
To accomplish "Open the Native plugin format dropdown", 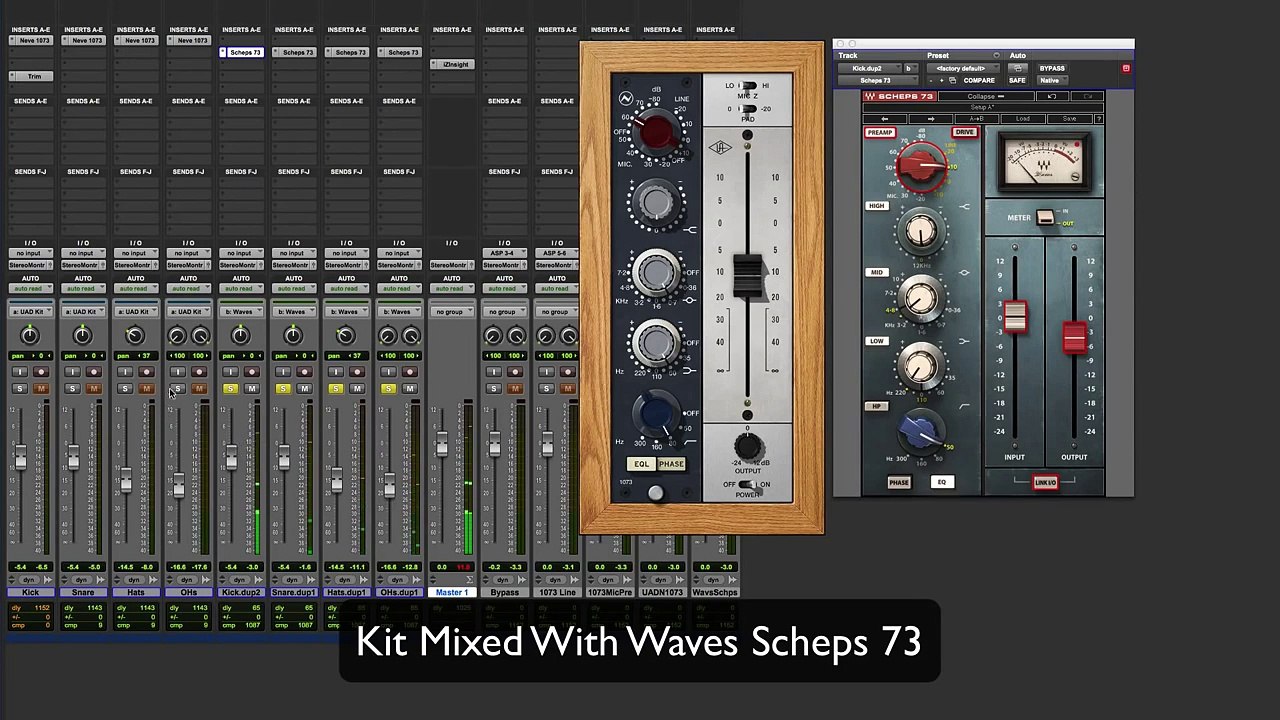I will [x=1052, y=80].
